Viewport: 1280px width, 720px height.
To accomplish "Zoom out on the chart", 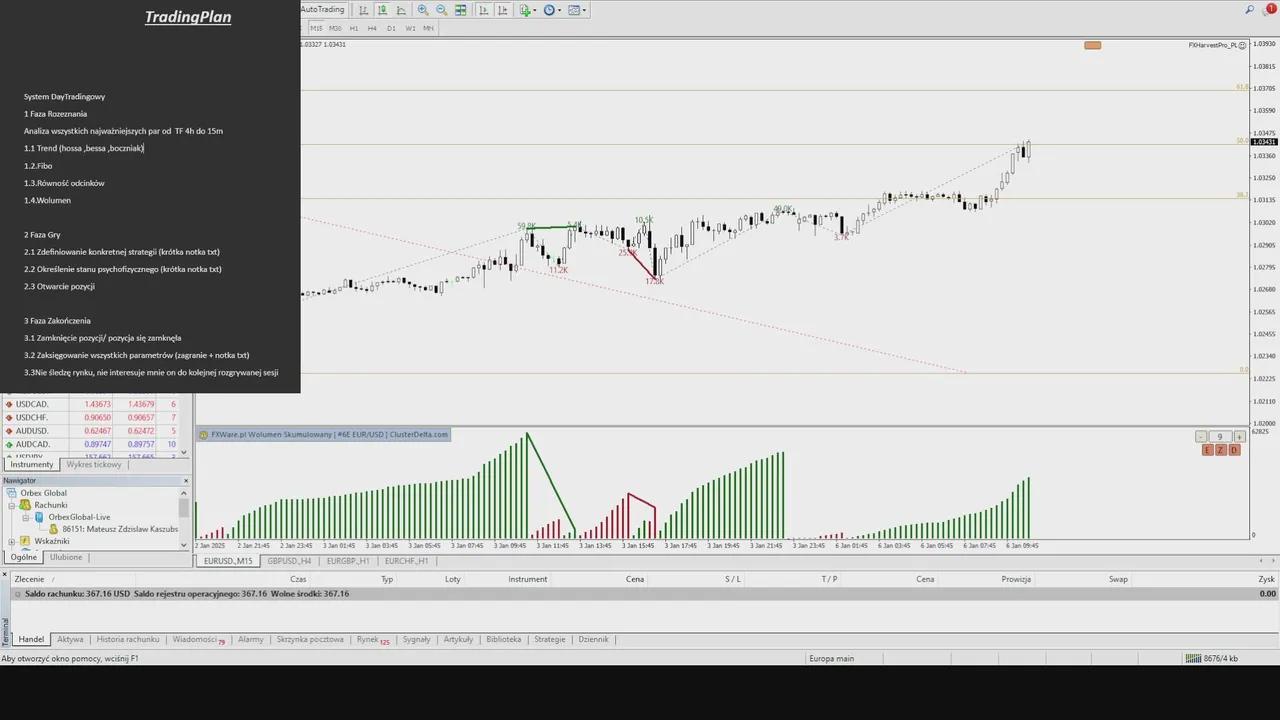I will tap(441, 10).
